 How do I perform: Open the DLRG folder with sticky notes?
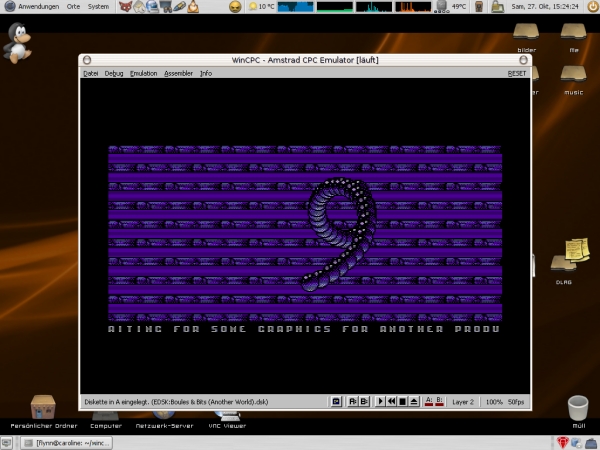pyautogui.click(x=568, y=261)
